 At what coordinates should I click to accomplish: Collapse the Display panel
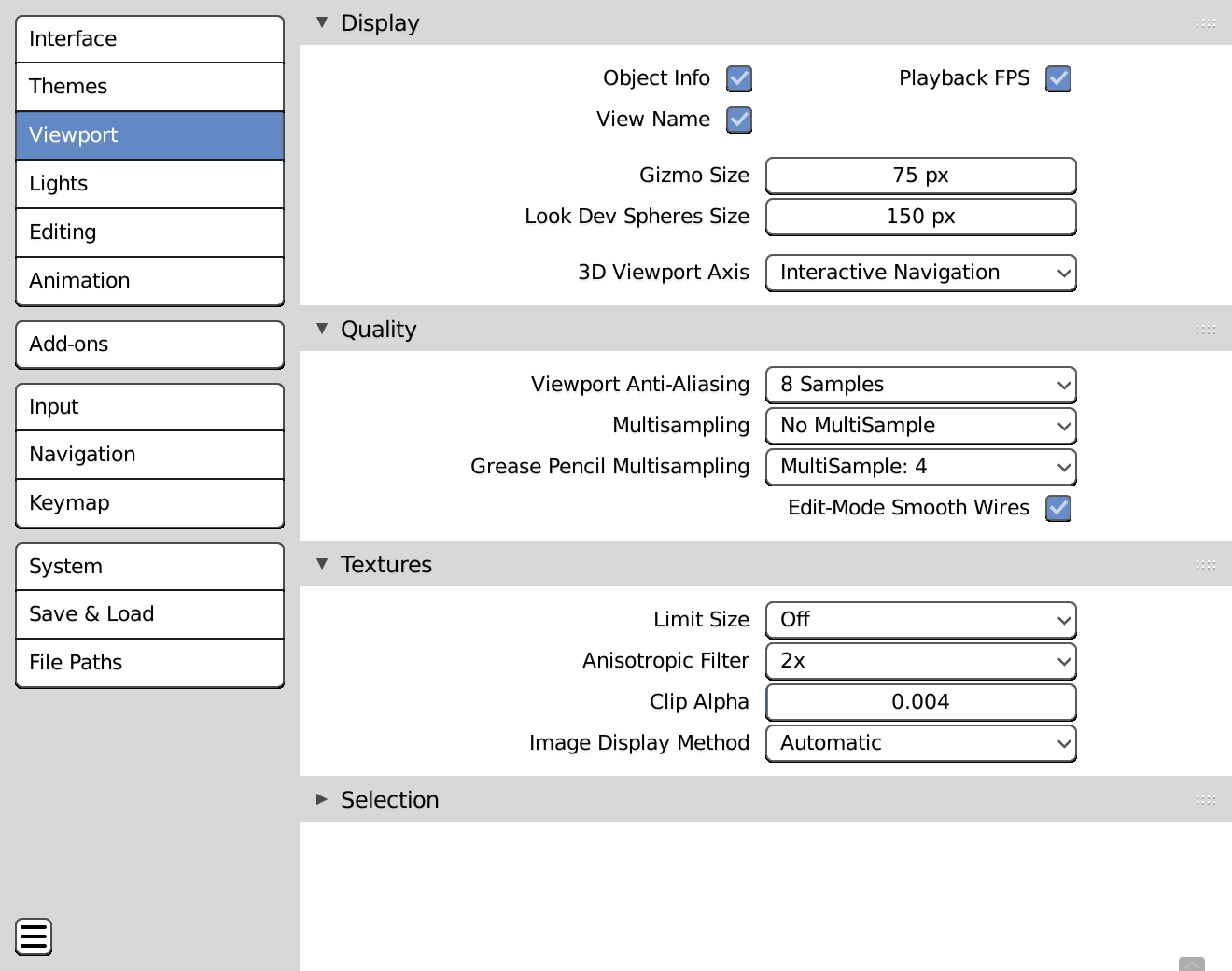coord(322,22)
